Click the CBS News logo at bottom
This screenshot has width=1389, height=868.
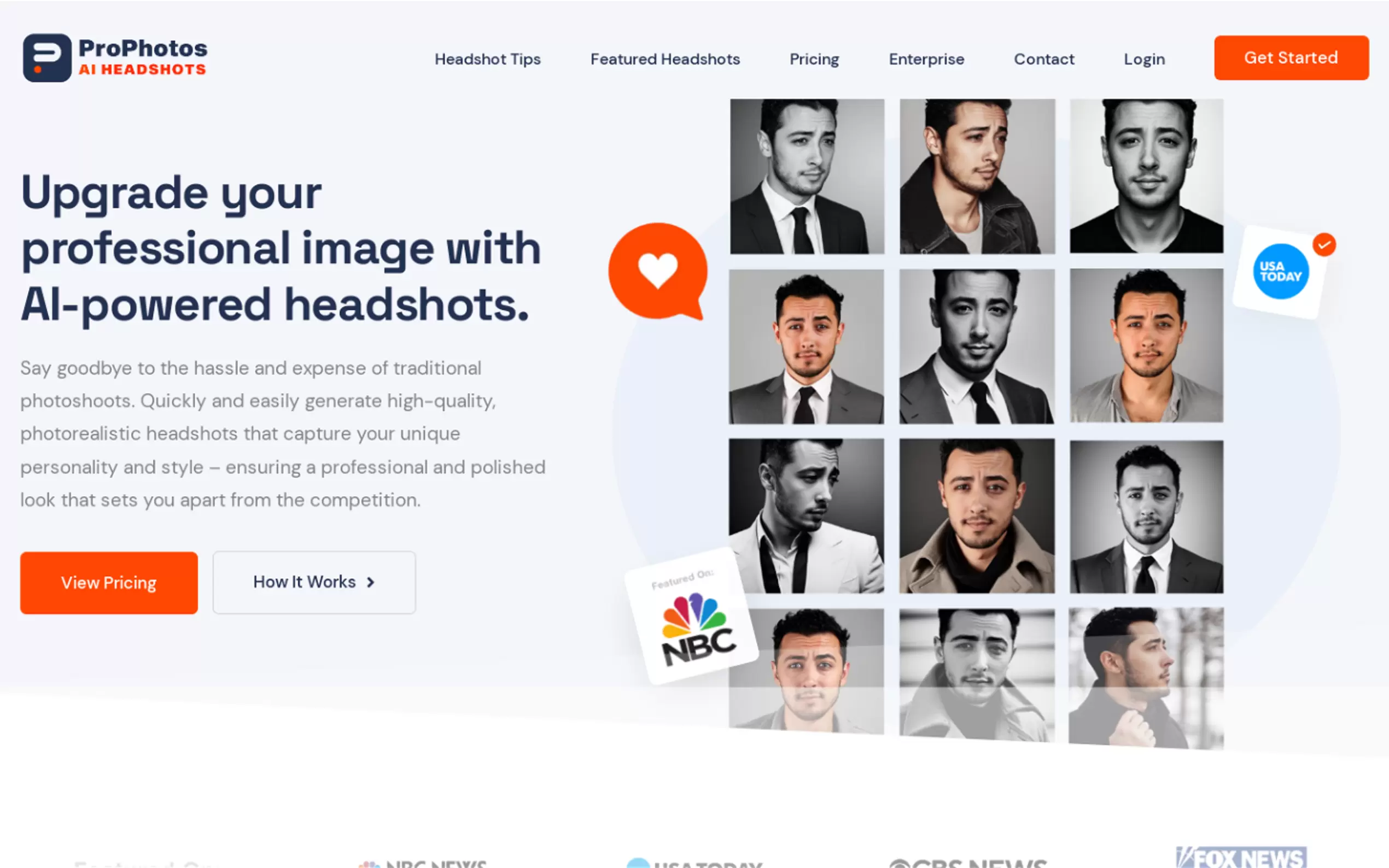(x=968, y=862)
